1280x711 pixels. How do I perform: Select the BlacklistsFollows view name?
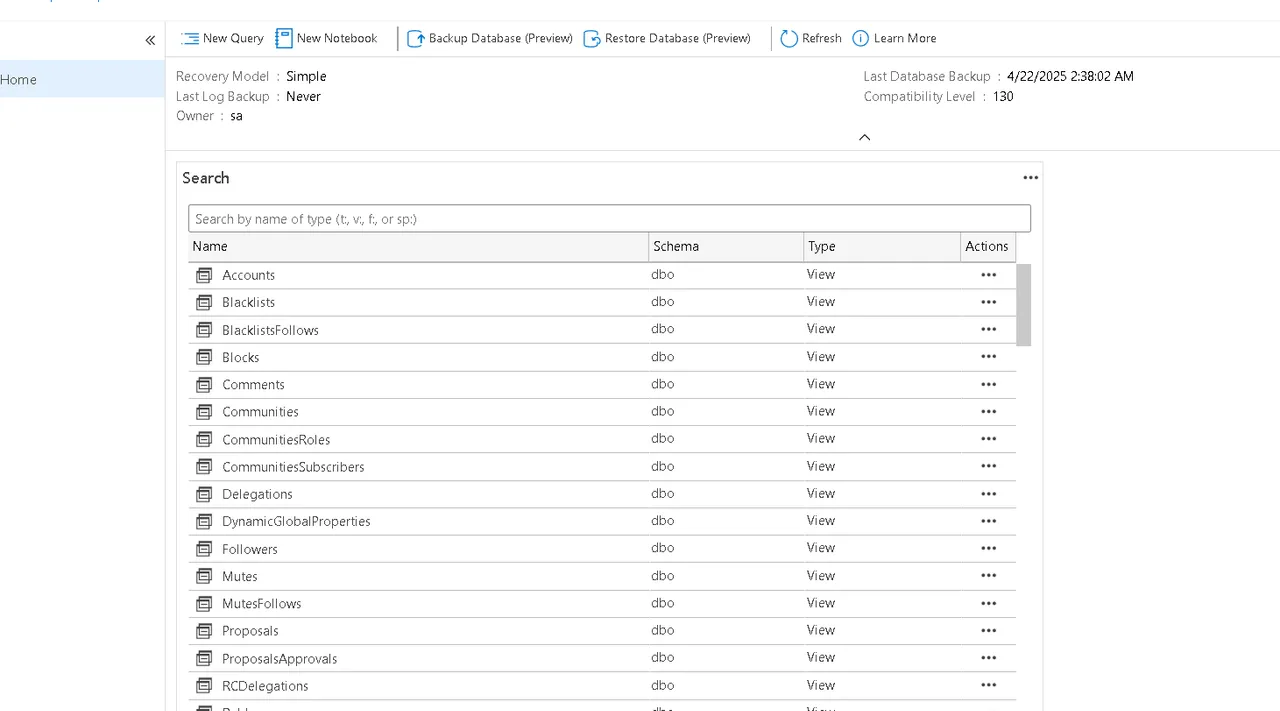[270, 330]
